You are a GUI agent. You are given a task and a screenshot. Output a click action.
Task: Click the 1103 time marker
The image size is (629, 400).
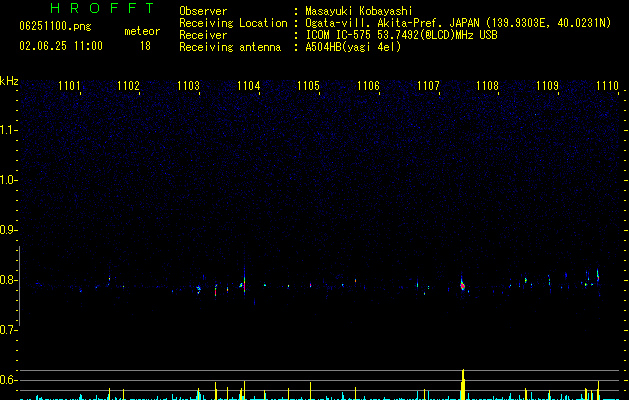point(188,86)
